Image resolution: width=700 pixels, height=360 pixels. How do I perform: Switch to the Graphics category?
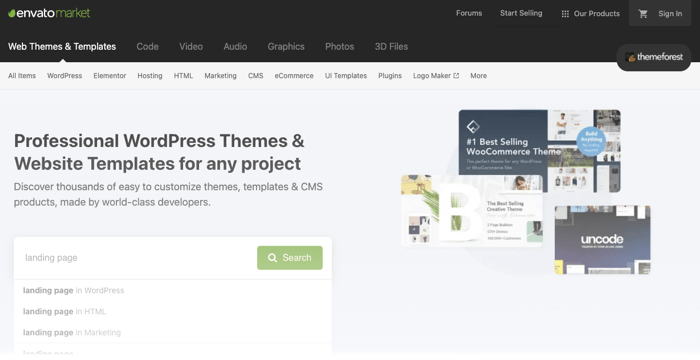coord(286,46)
